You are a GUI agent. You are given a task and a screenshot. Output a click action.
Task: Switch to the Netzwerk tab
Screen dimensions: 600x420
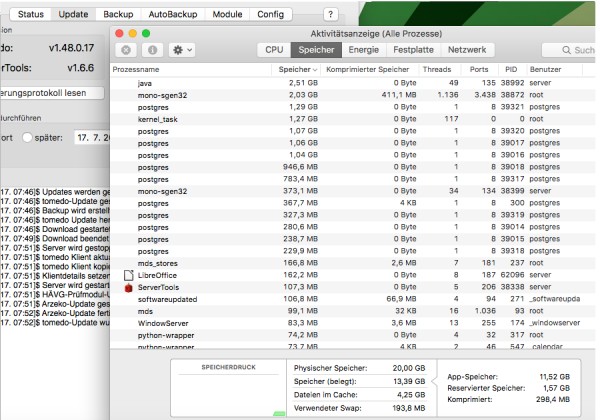(x=467, y=50)
